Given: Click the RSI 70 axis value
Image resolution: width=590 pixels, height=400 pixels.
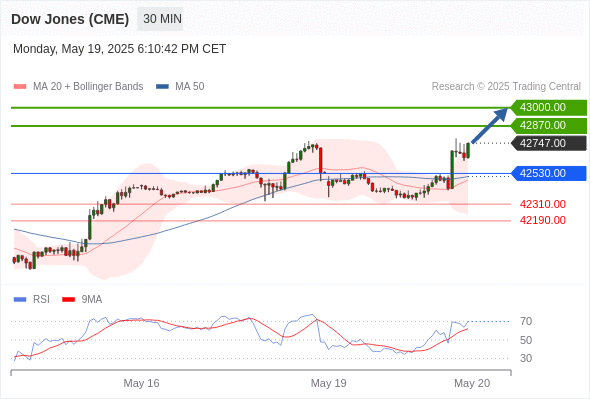Looking at the screenshot, I should point(526,321).
